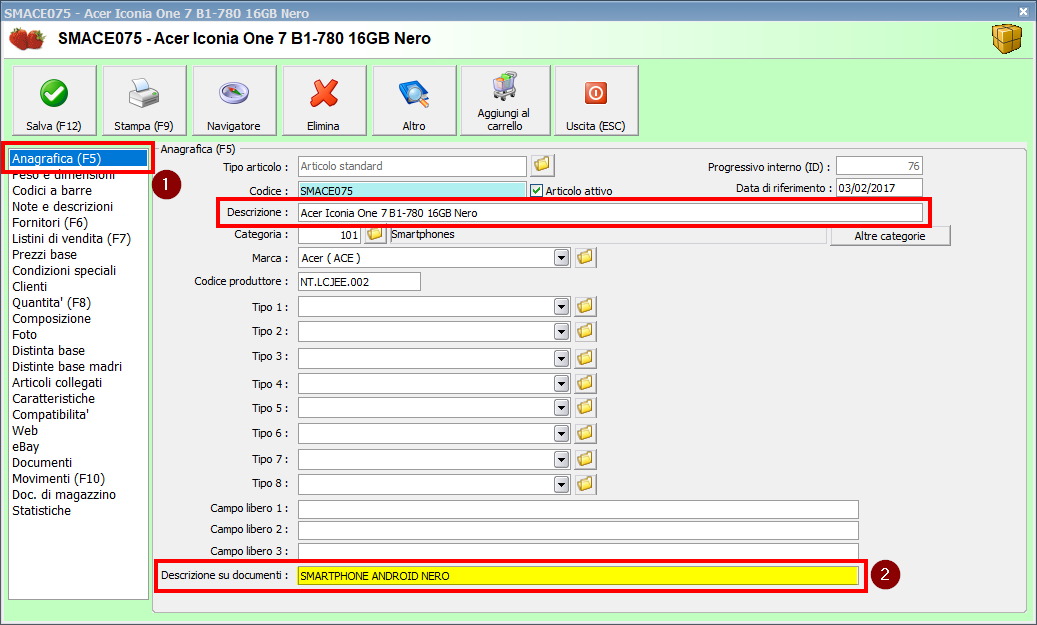Open folder lookup beside Tipo 8
Viewport: 1037px width, 625px height.
[x=585, y=484]
